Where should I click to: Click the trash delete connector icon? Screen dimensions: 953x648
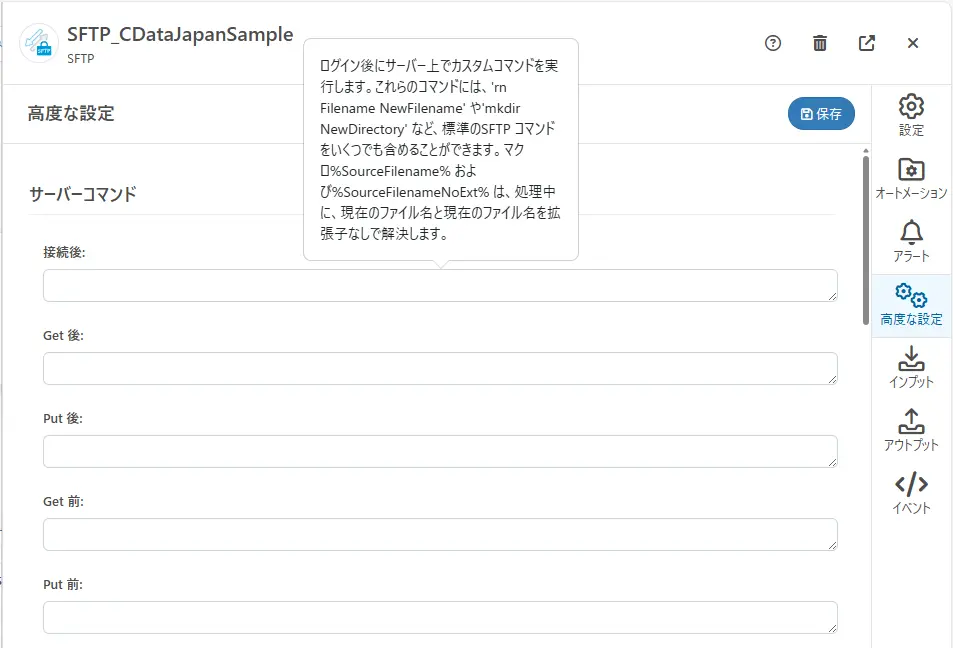pos(820,43)
